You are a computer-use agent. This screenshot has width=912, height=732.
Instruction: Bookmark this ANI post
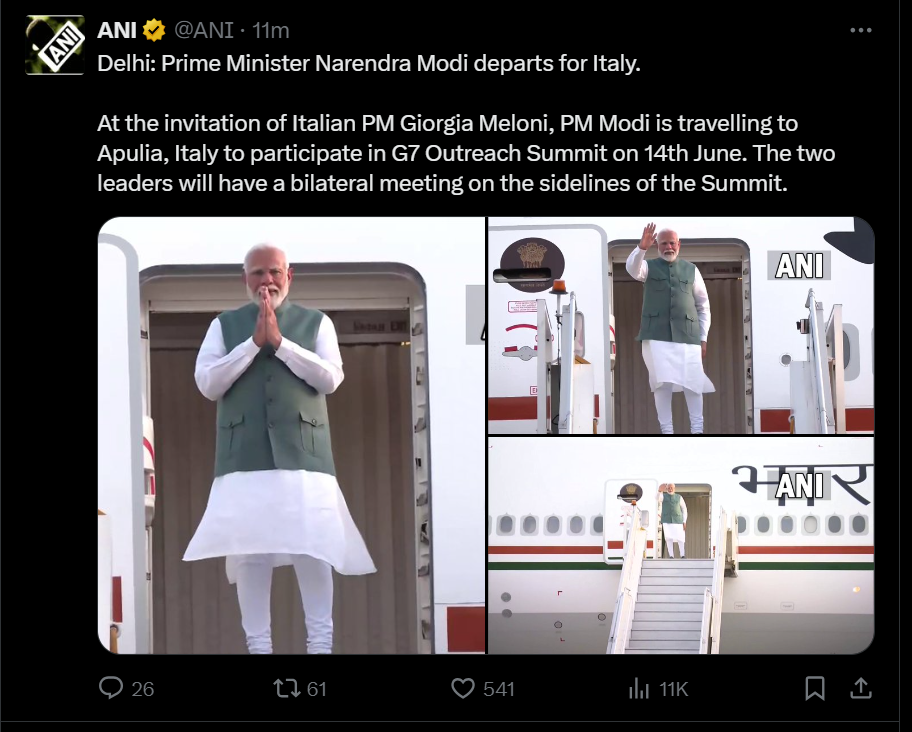point(815,688)
